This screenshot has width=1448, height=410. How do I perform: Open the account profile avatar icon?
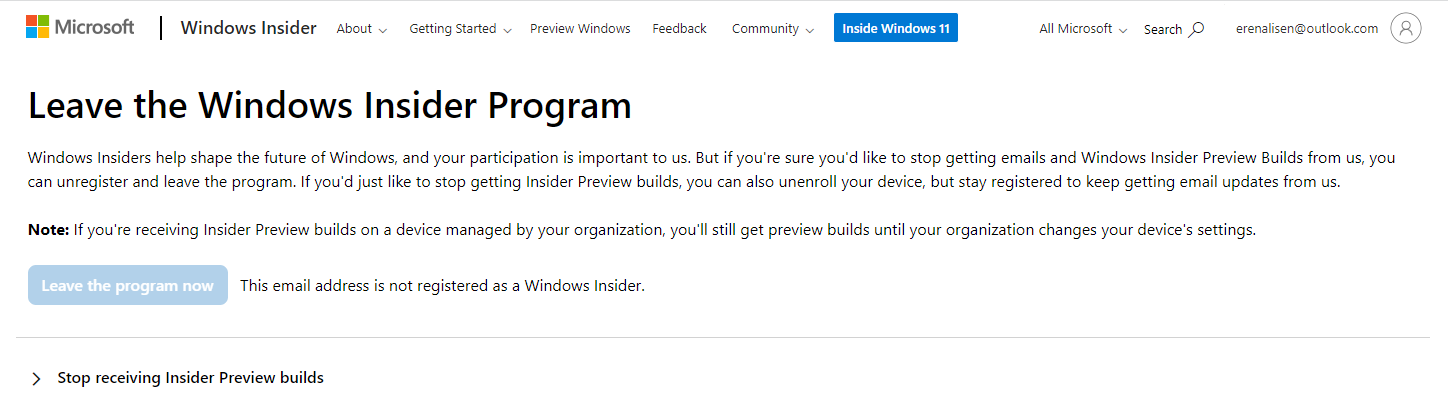1405,29
